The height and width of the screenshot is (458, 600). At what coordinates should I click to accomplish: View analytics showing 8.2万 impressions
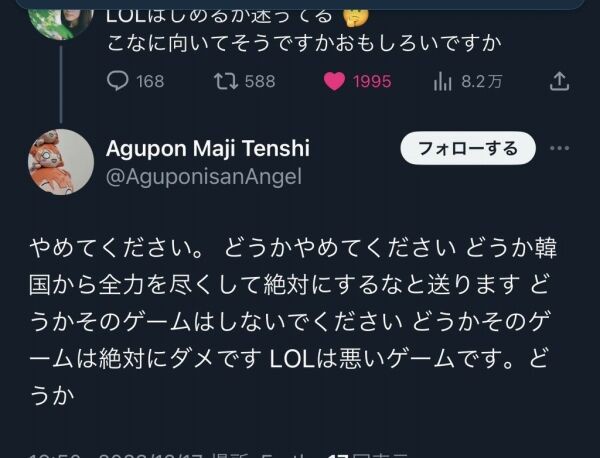442,81
